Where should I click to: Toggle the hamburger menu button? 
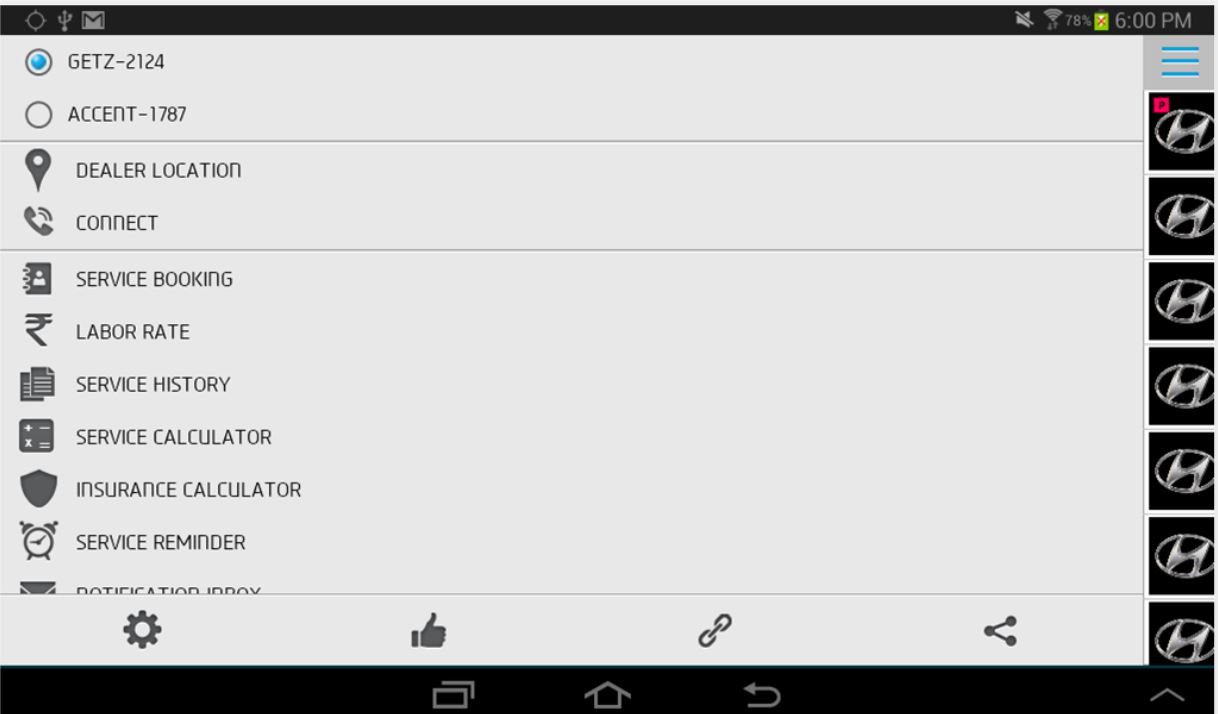[1180, 62]
